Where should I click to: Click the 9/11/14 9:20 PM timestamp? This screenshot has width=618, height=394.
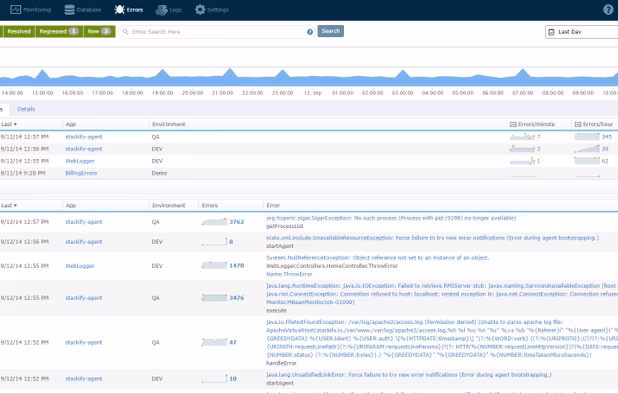click(23, 173)
